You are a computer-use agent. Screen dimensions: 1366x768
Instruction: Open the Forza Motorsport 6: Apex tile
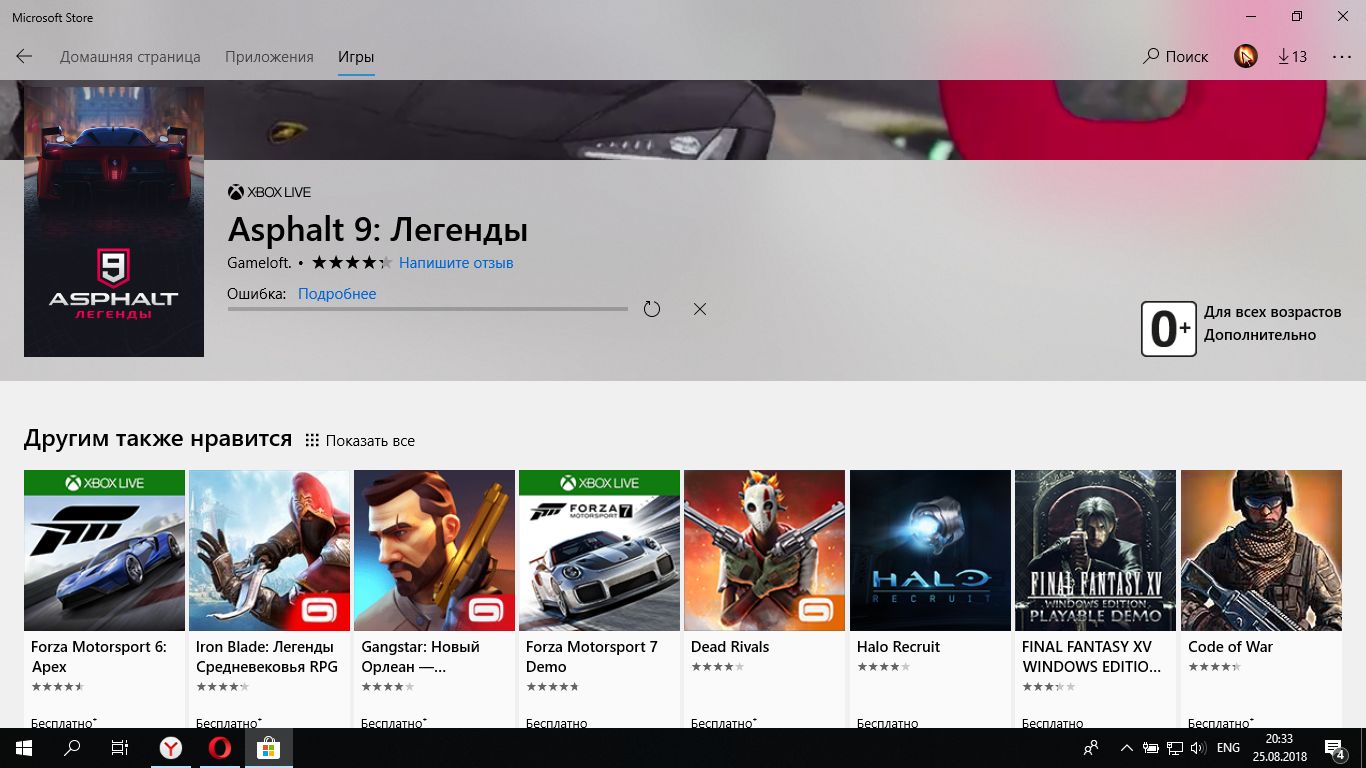[104, 598]
